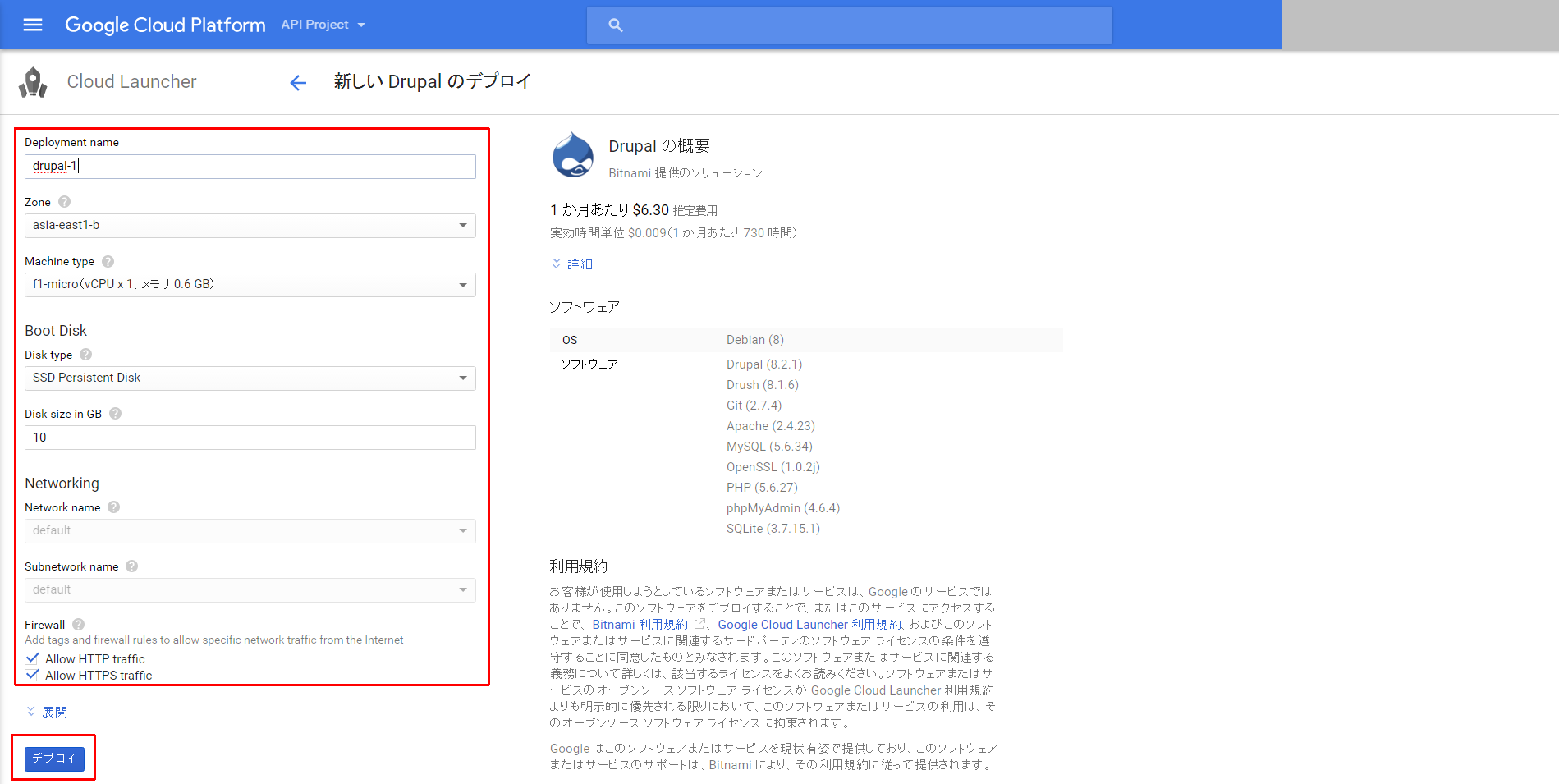The width and height of the screenshot is (1559, 784).
Task: Open the navigation hamburger menu
Action: [x=32, y=24]
